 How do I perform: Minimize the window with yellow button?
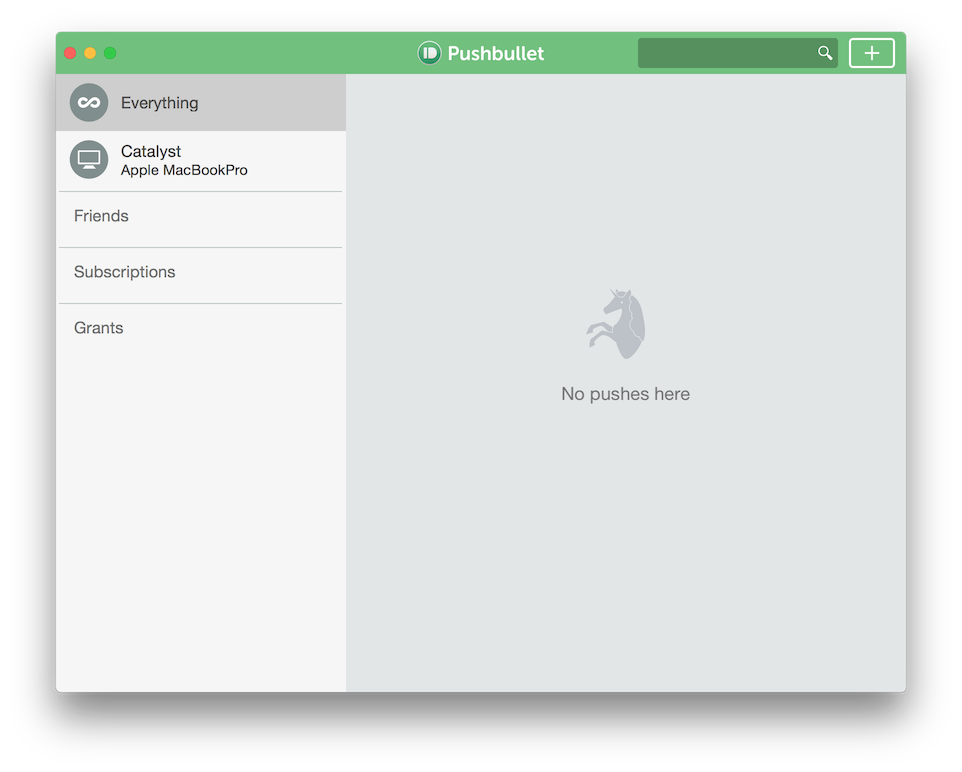tap(90, 53)
